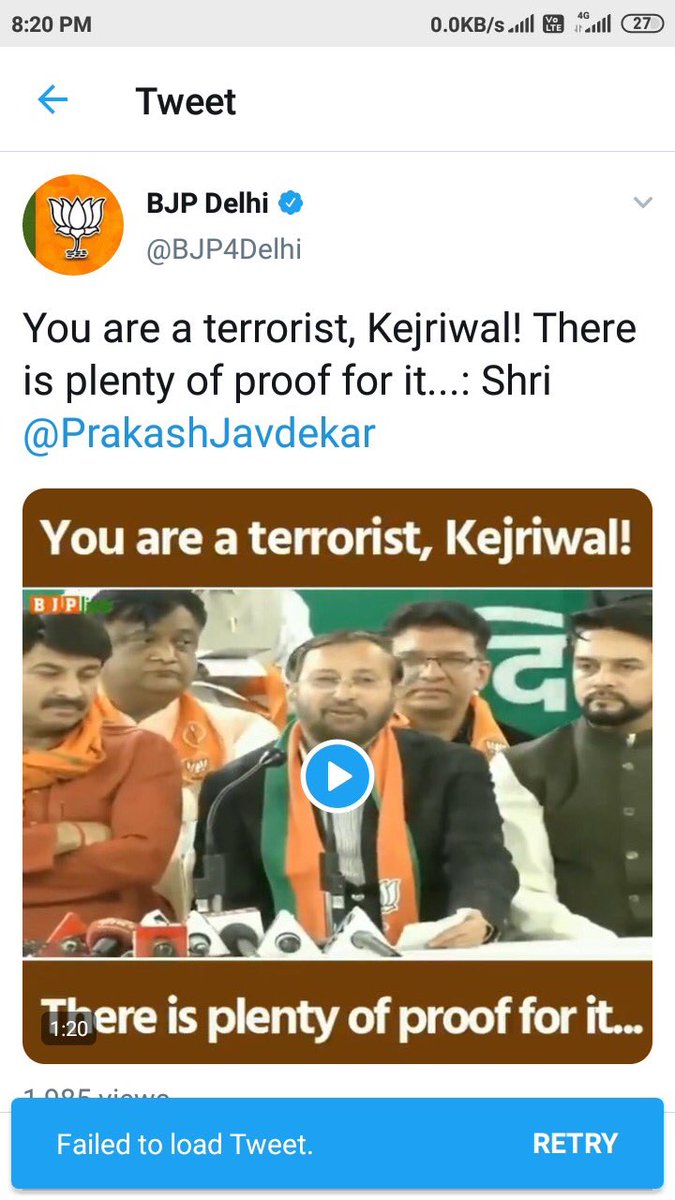Tap the 4G signal strength icon
The width and height of the screenshot is (675, 1200).
click(x=592, y=24)
